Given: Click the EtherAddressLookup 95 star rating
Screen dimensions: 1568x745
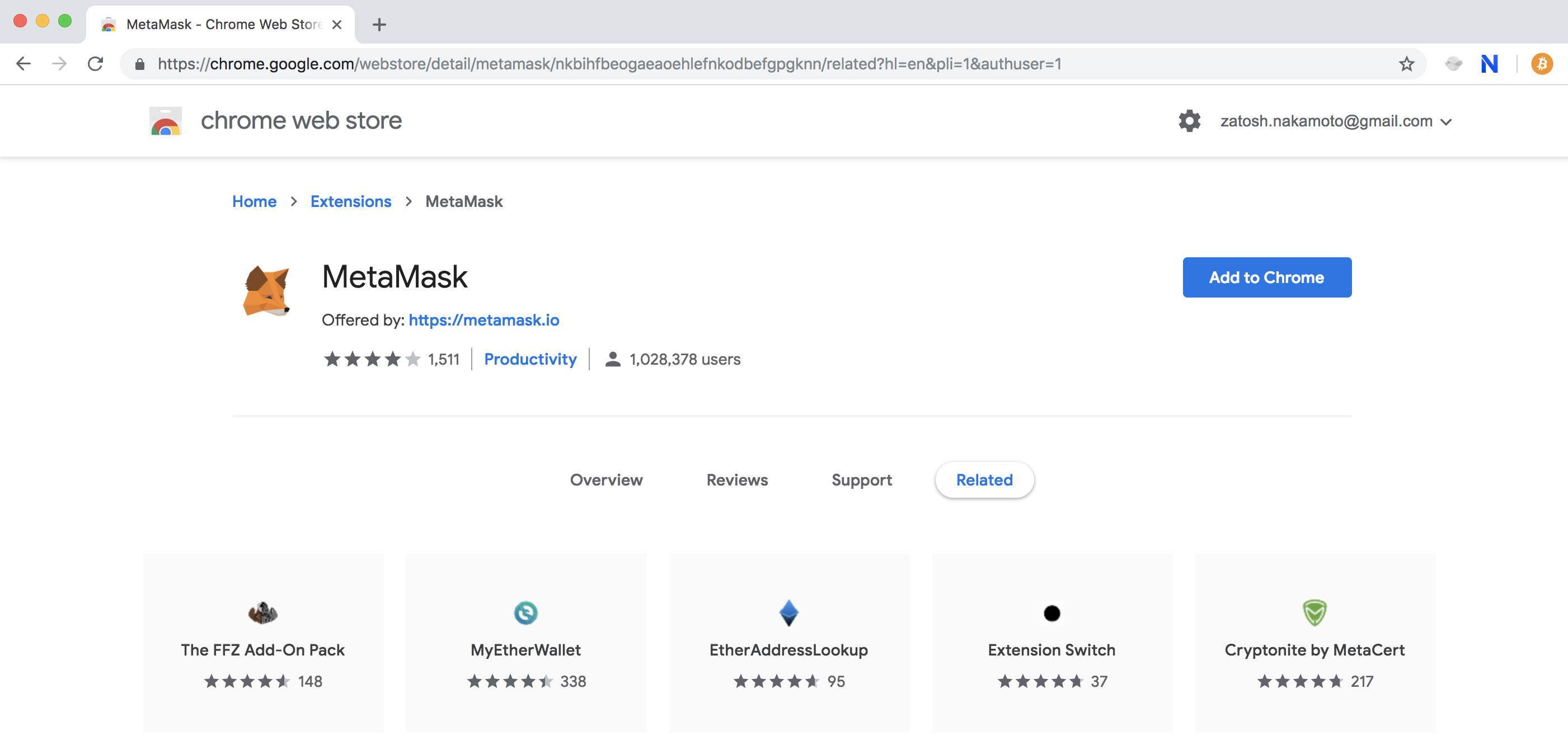Looking at the screenshot, I should tap(789, 682).
